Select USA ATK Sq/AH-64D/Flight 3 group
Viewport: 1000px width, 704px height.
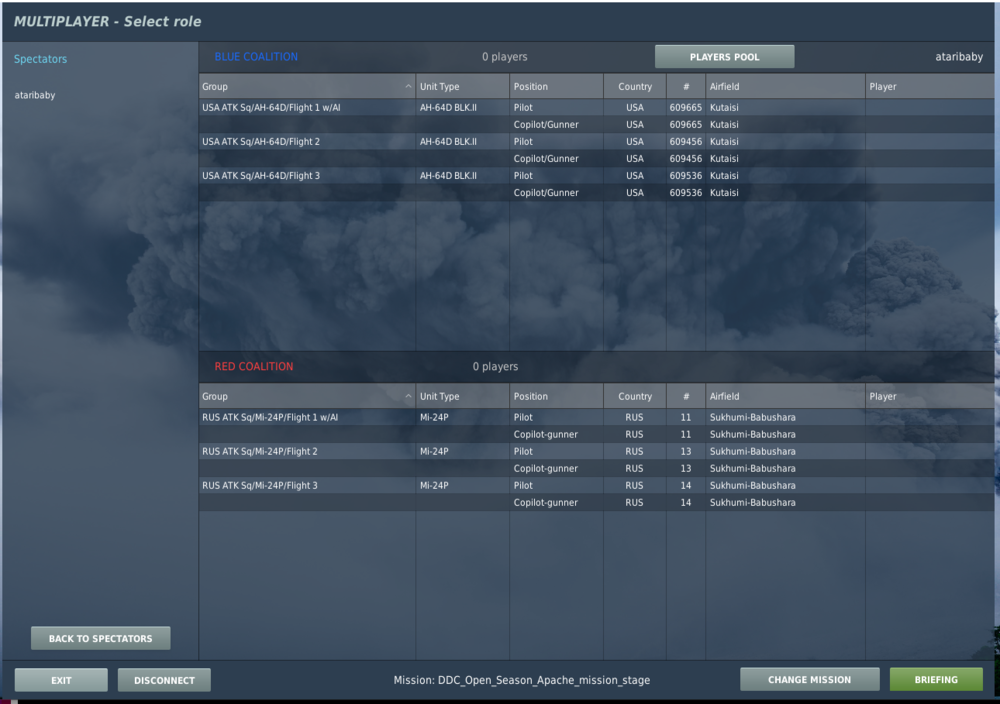coord(261,175)
